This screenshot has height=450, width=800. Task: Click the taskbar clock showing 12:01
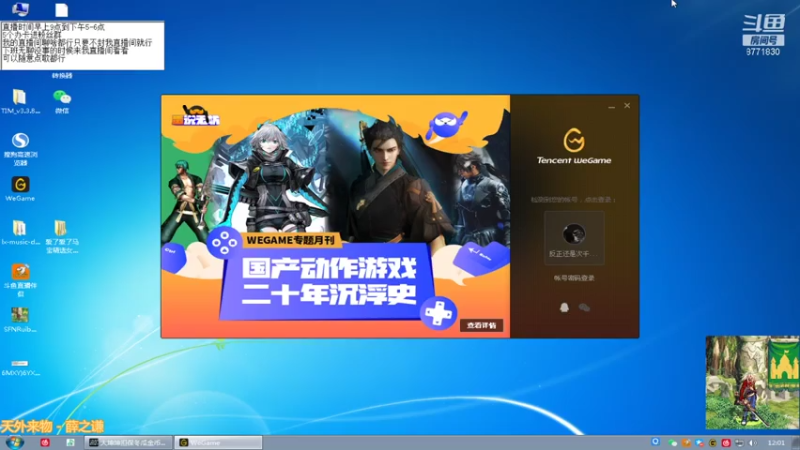[776, 443]
